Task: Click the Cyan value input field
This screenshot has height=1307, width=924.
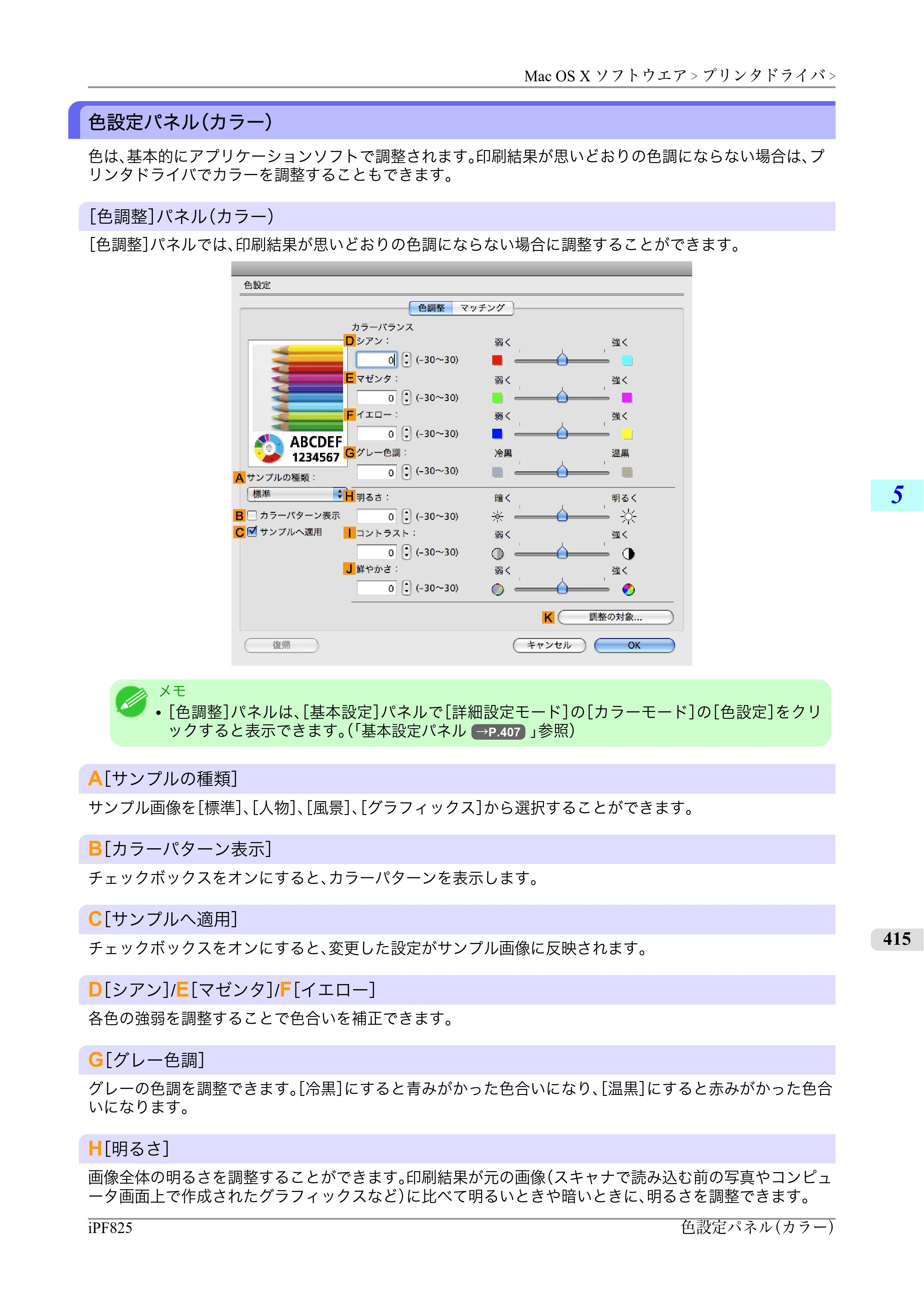Action: [377, 360]
